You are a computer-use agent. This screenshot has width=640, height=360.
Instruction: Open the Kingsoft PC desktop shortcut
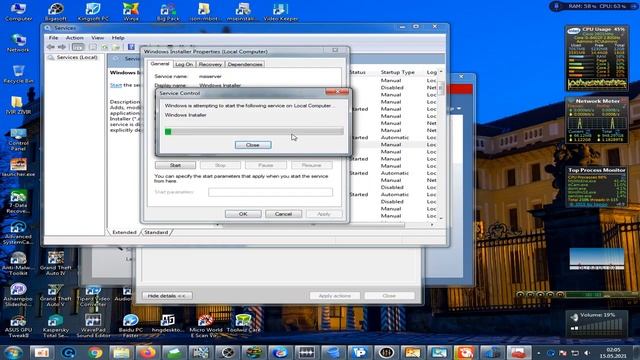(93, 11)
